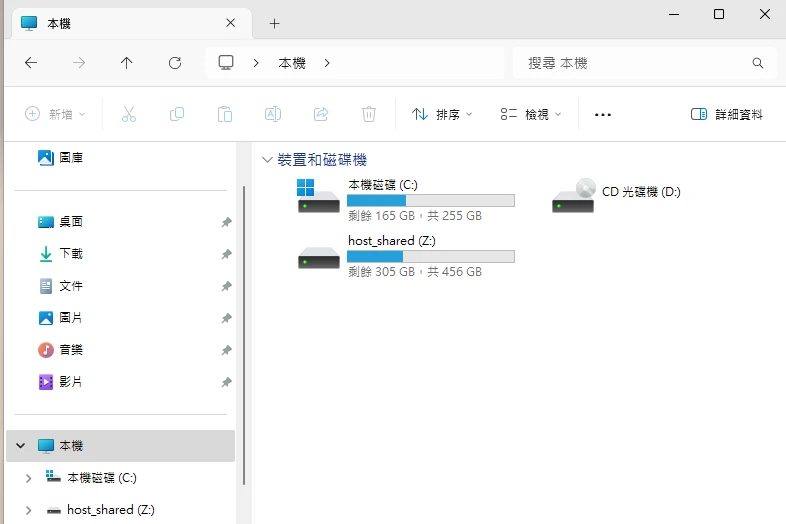
Task: Expand 本機磁碟 (C:) in the tree
Action: (28, 478)
